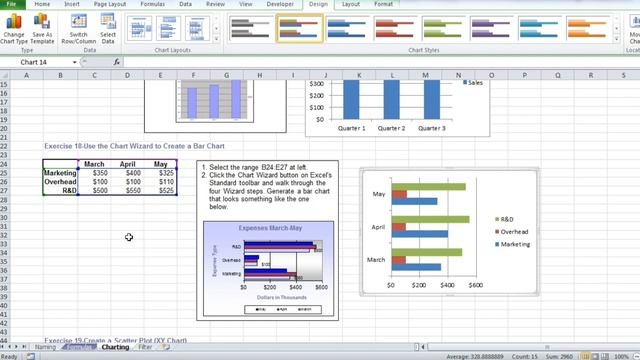Expand the Chart Styles gallery More arrow
Viewport: 640px width, 360px height.
[x=617, y=39]
